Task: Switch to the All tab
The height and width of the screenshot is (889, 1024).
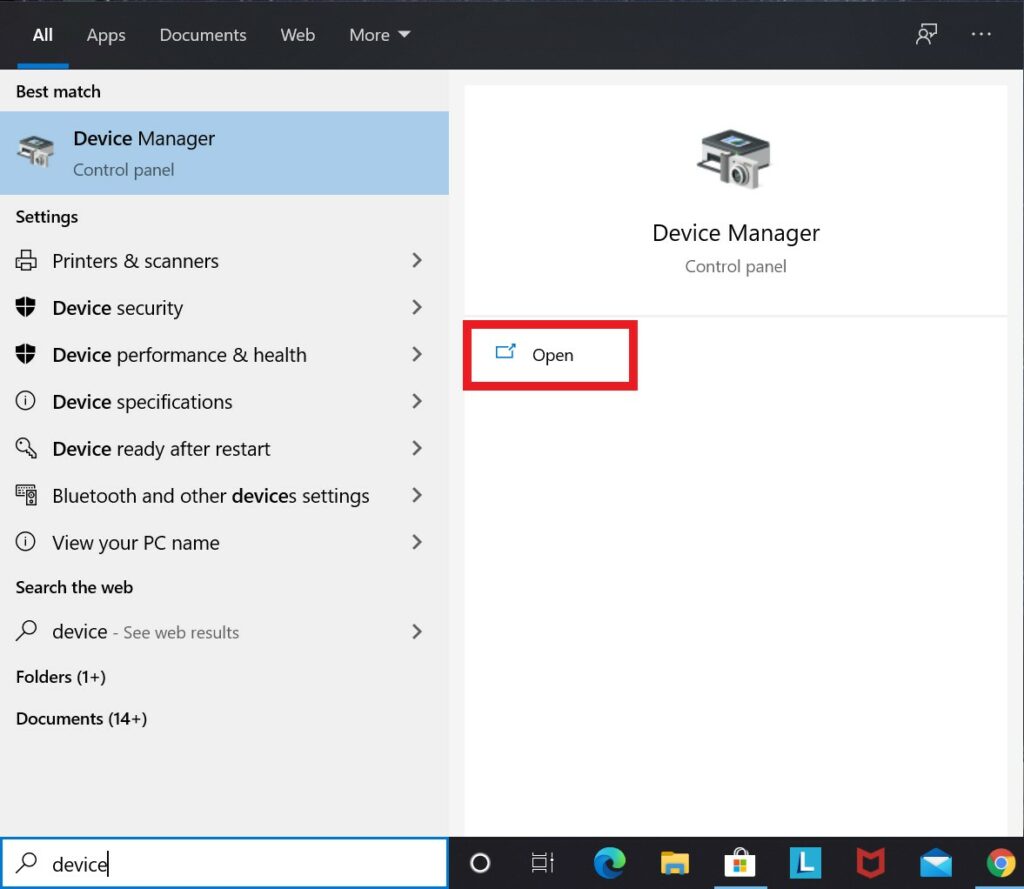Action: [42, 35]
